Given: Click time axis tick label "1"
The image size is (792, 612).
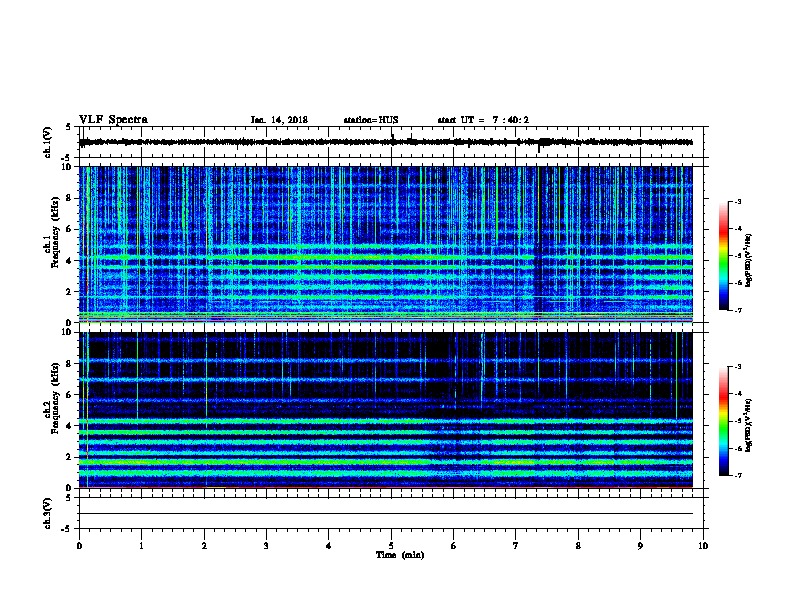Looking at the screenshot, I should (x=141, y=545).
